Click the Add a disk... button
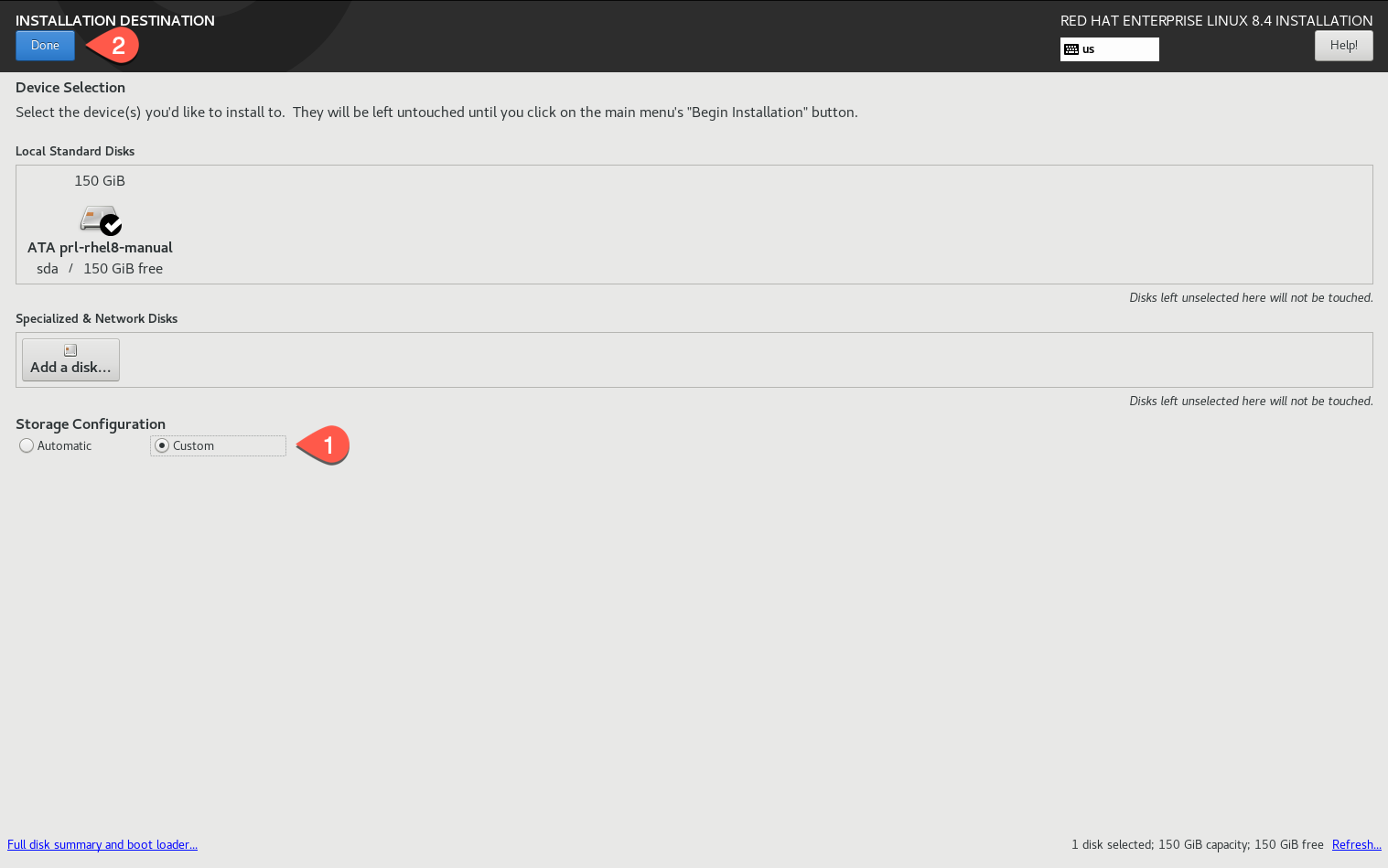The image size is (1388, 868). click(x=70, y=359)
